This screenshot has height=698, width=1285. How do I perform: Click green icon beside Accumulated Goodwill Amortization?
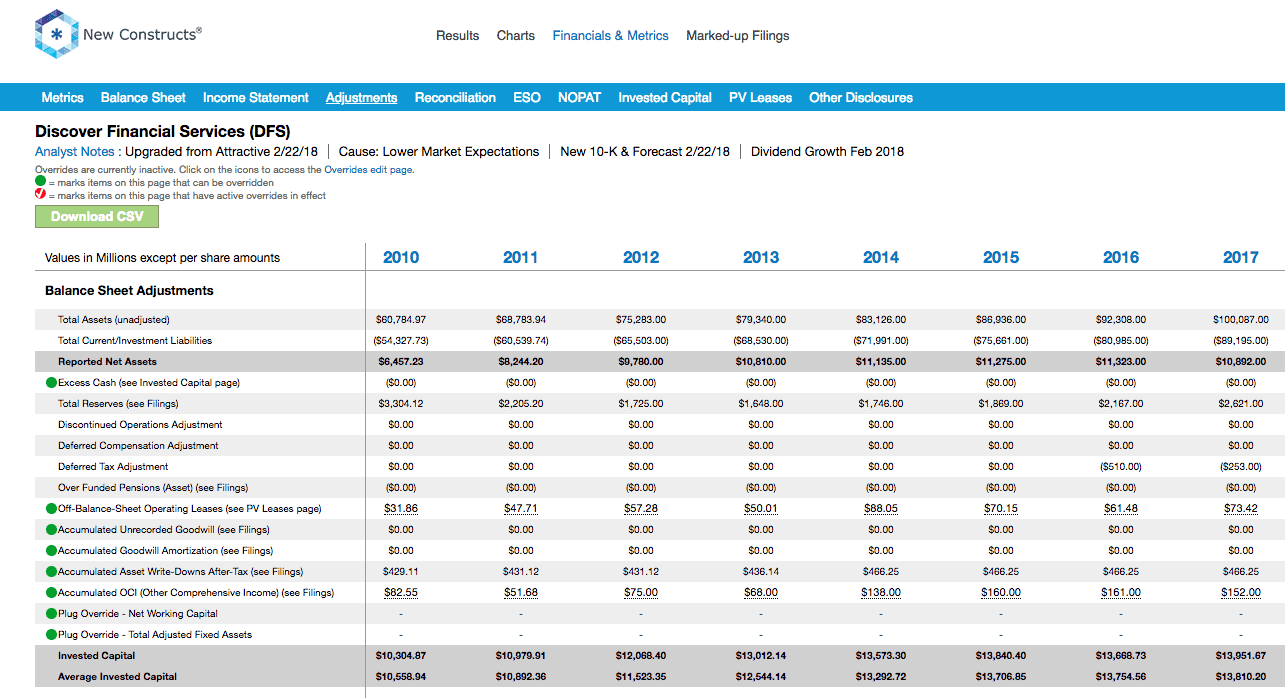tap(51, 551)
